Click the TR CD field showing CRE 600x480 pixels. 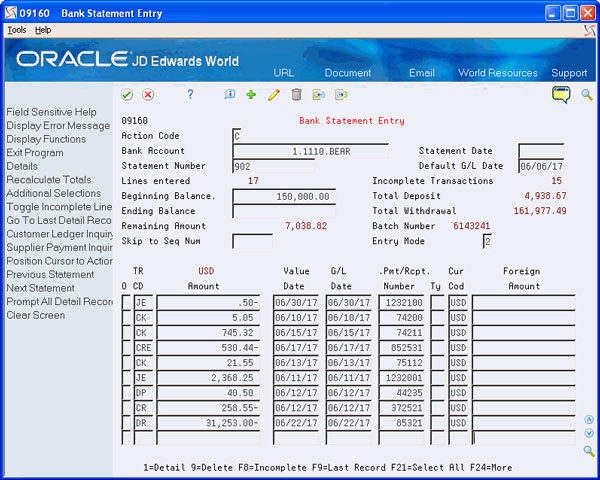tap(143, 348)
